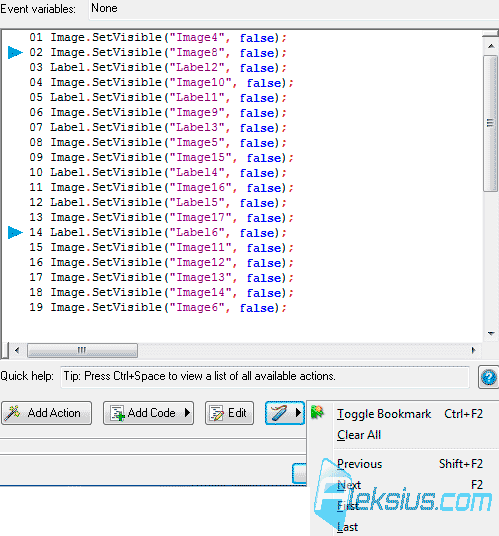Click the bookmark marker on line 02
This screenshot has width=499, height=536.
(15, 53)
